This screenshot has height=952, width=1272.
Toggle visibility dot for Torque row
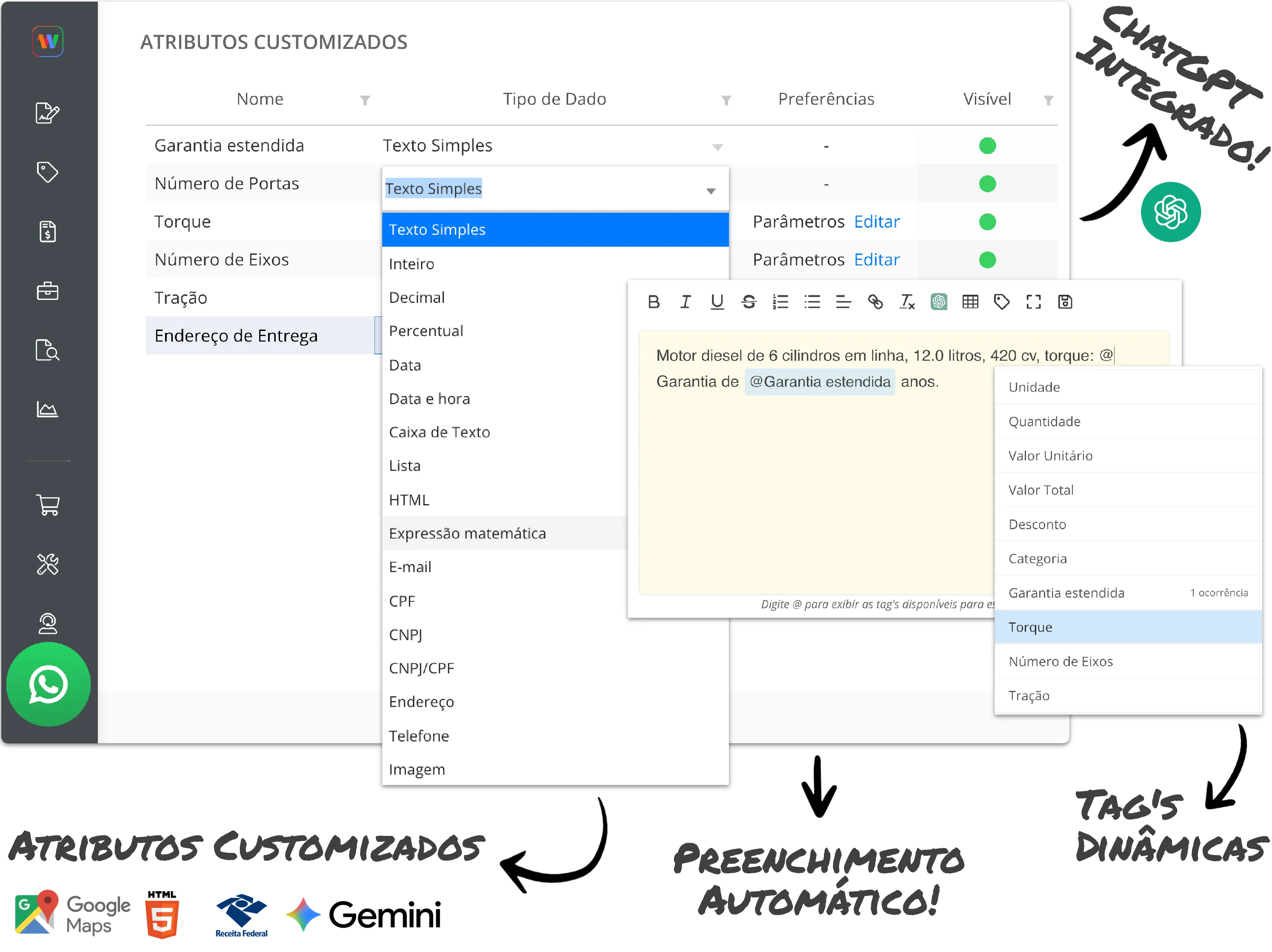tap(987, 222)
